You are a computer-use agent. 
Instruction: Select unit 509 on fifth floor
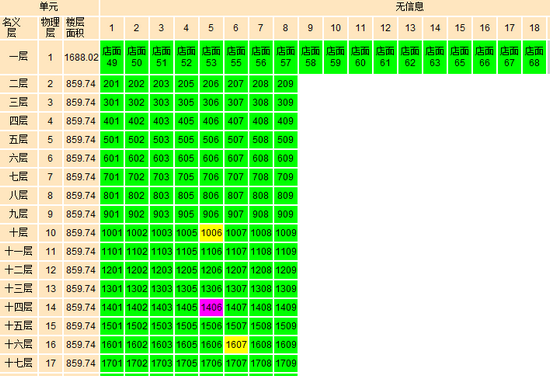286,140
